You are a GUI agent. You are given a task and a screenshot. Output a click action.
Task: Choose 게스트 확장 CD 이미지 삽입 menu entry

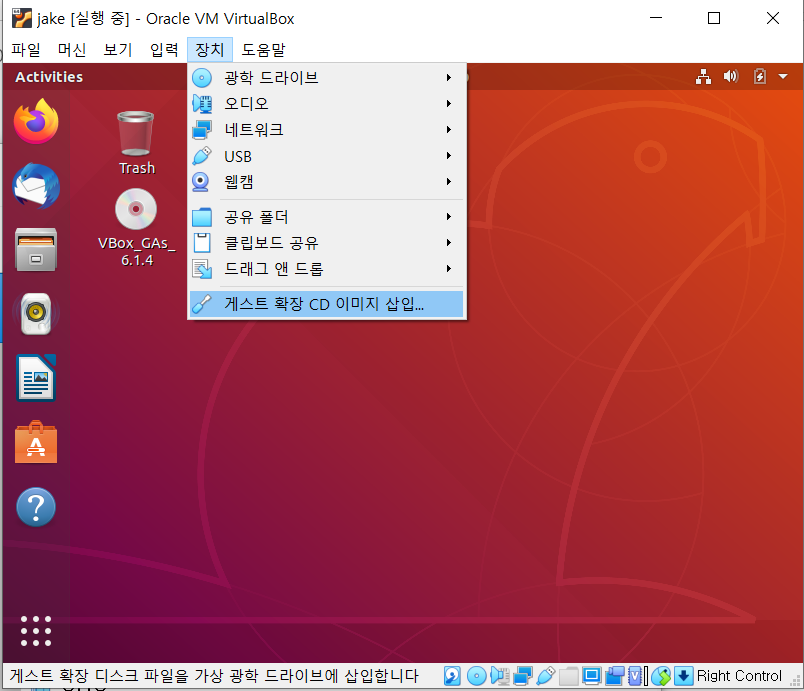point(327,304)
